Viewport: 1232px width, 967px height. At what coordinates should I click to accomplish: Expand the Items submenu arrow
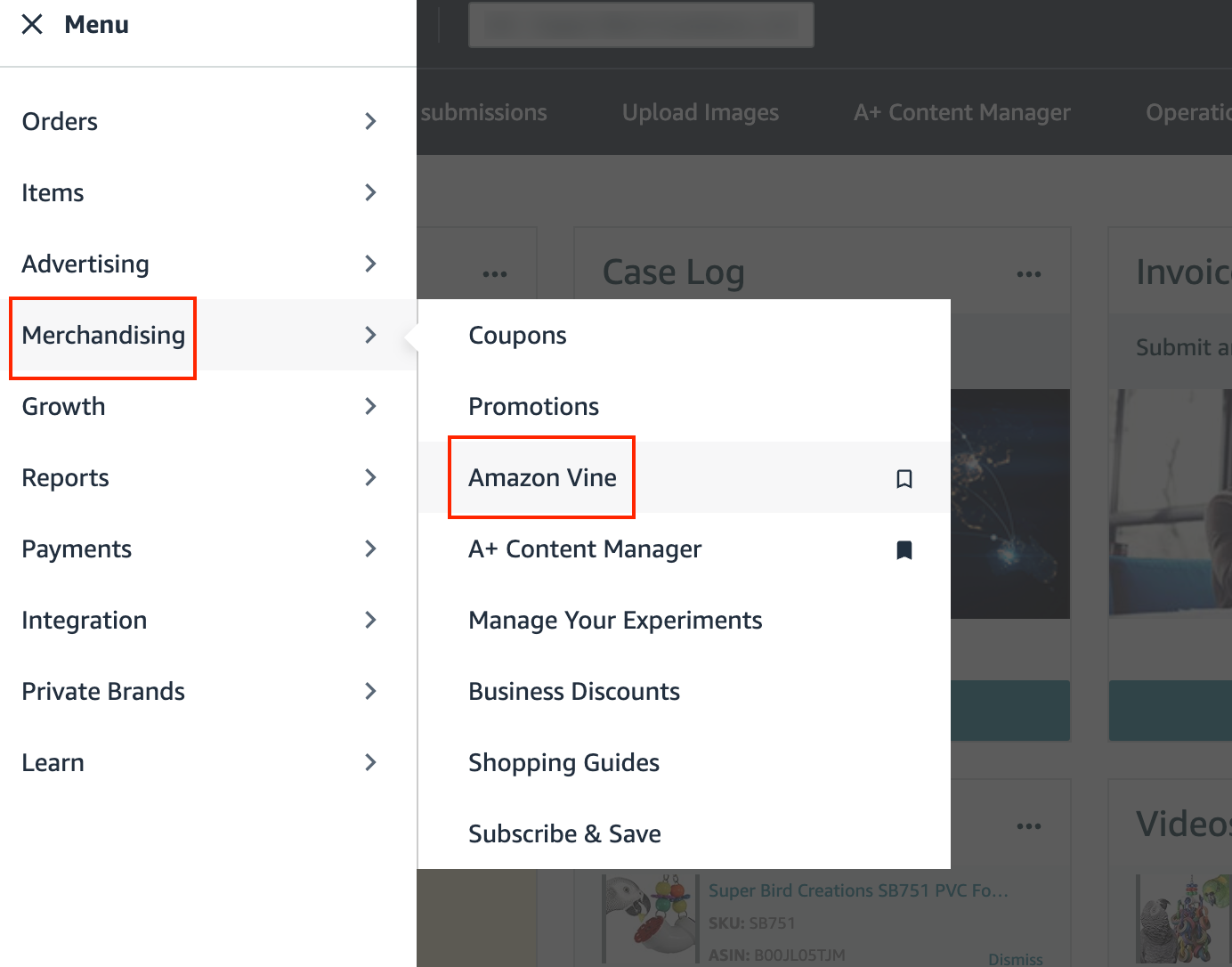click(x=371, y=192)
